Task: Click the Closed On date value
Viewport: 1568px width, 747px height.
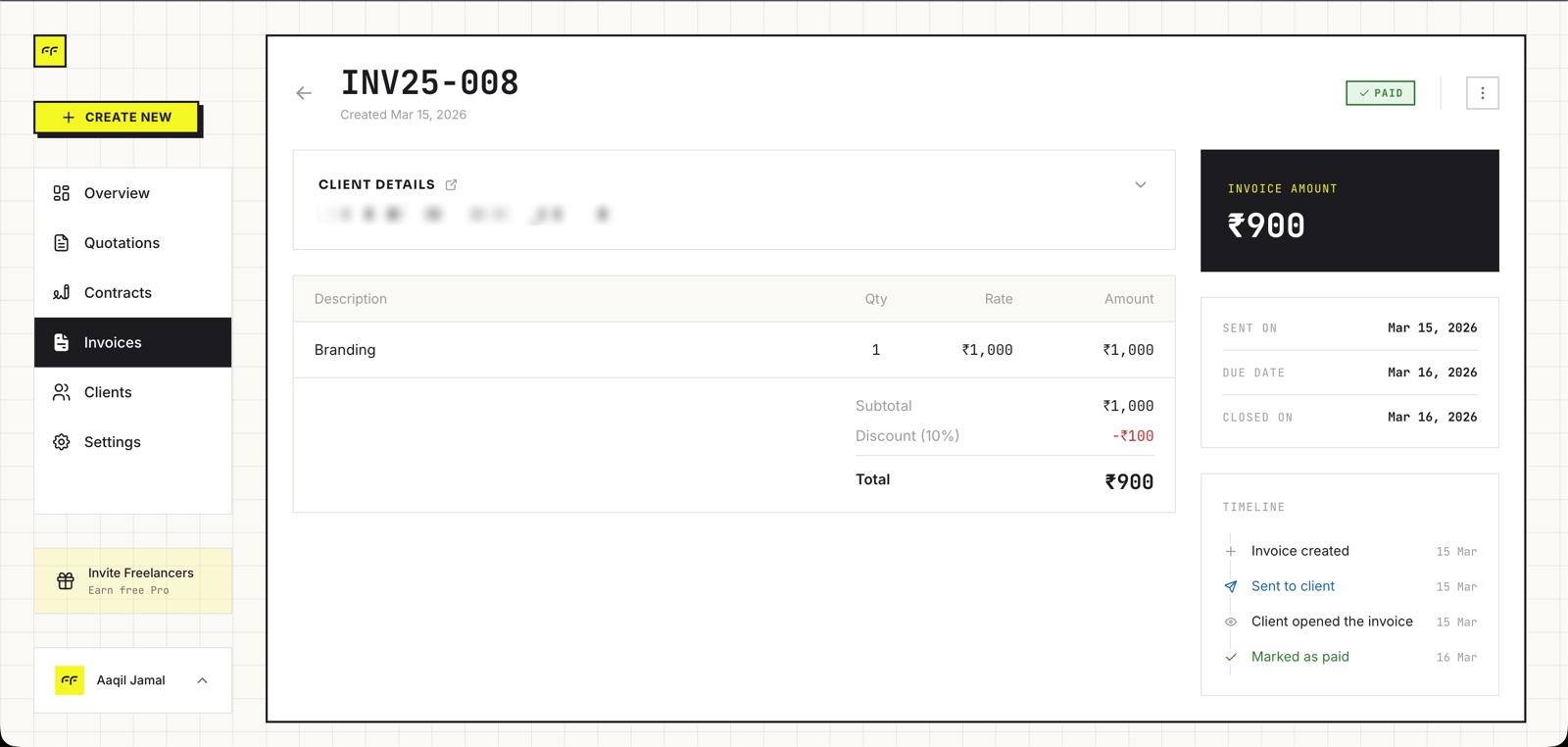Action: pos(1432,418)
